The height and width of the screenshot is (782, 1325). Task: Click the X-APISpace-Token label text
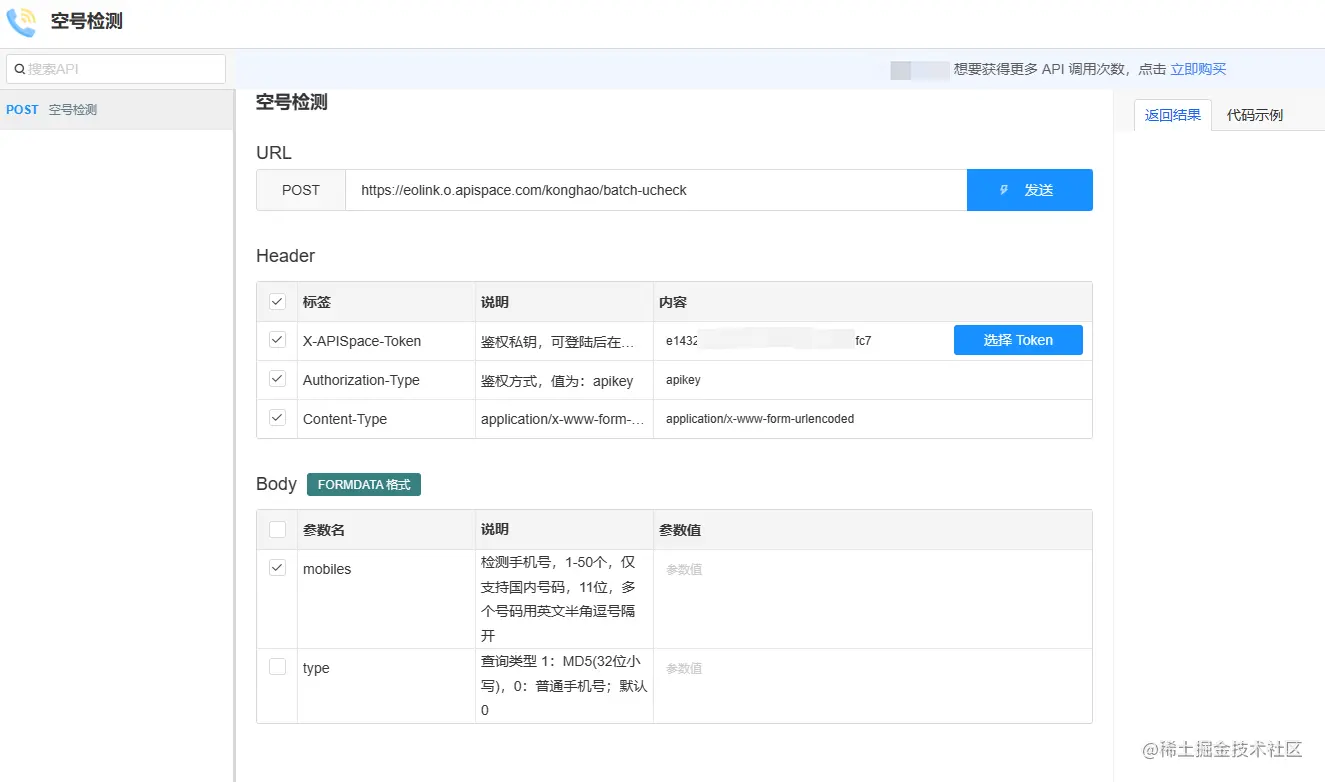362,341
